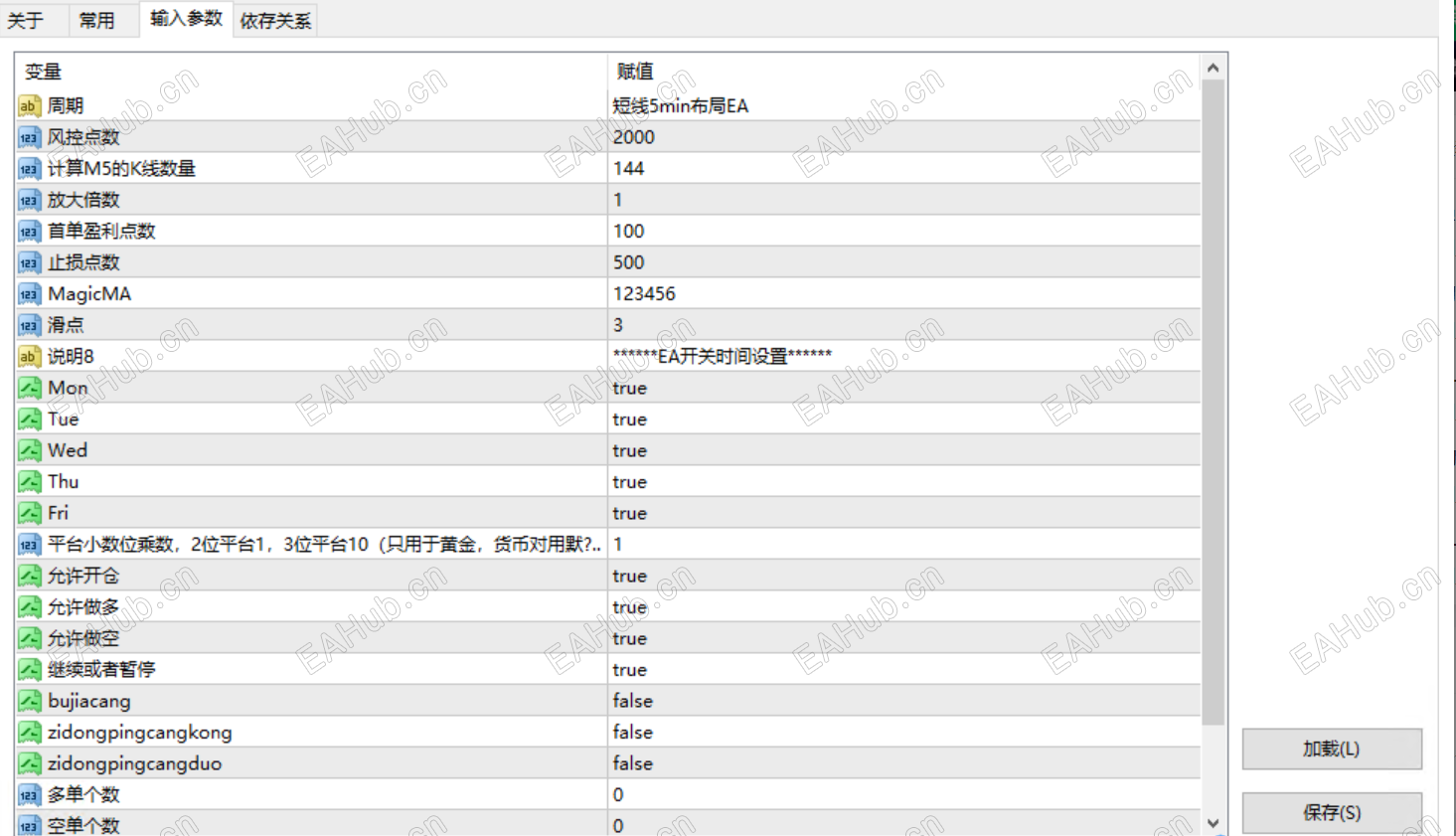1456x836 pixels.
Task: Click the boolean icon beside Mon
Action: point(29,388)
